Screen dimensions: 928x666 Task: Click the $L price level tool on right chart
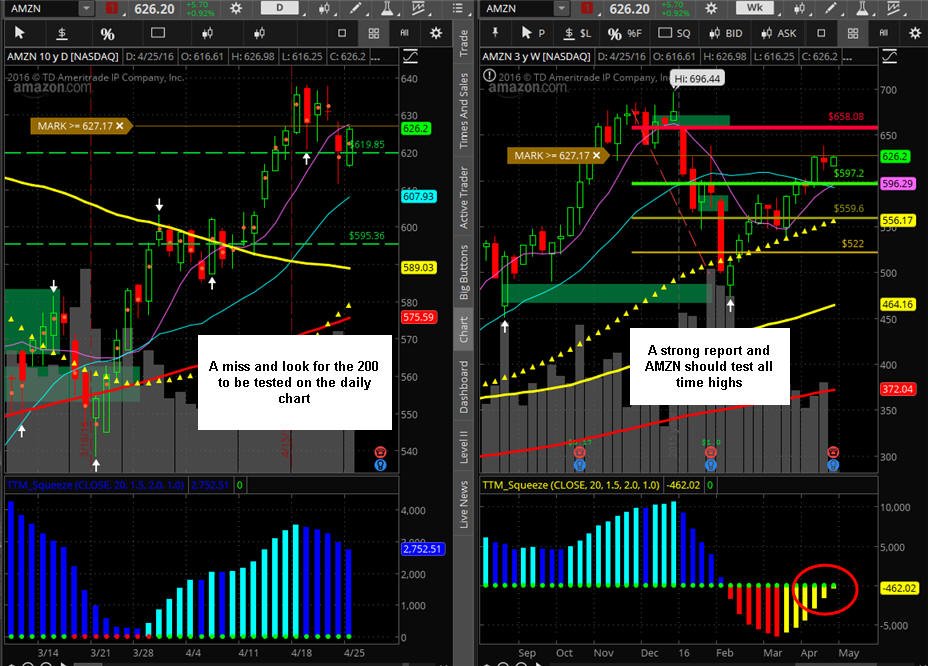pyautogui.click(x=578, y=33)
